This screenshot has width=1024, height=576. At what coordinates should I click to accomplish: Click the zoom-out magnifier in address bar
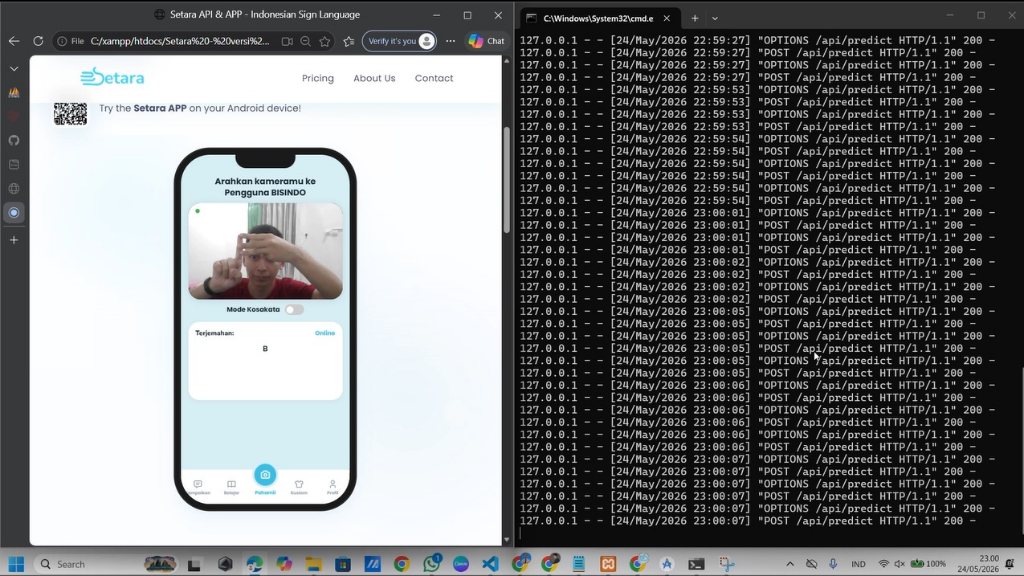[306, 41]
